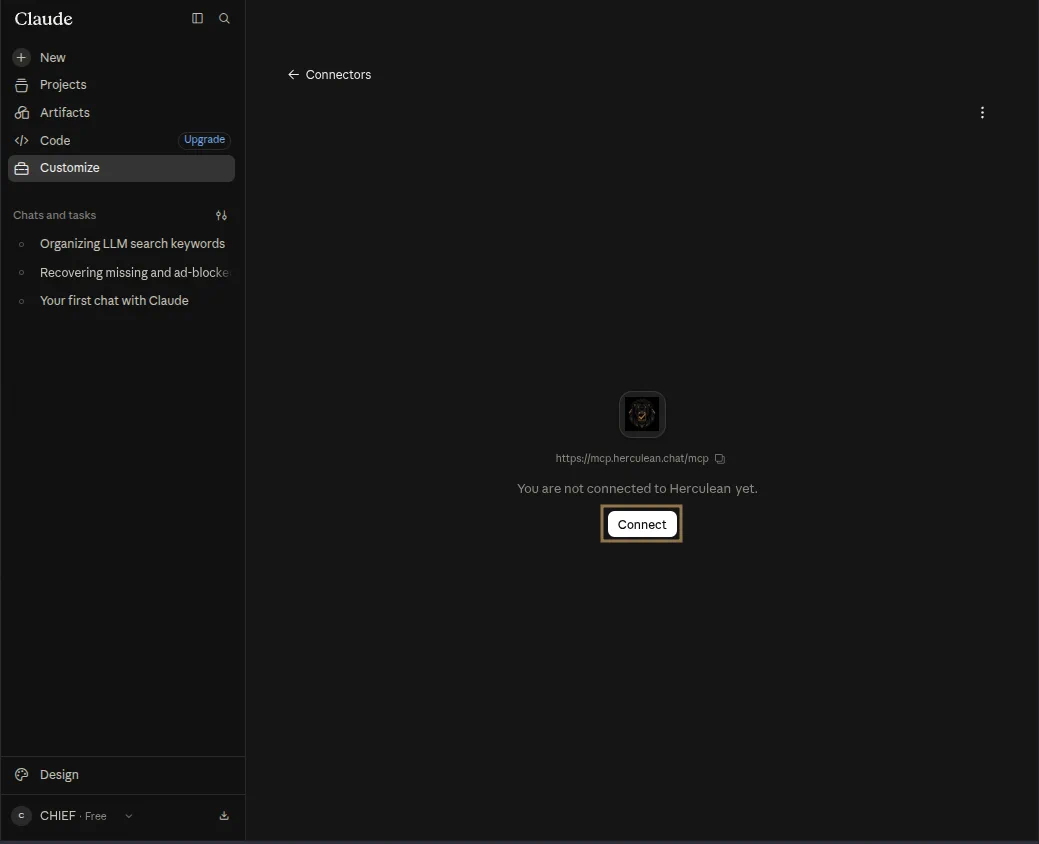
Task: Click the Customize briefcase icon
Action: (21, 168)
